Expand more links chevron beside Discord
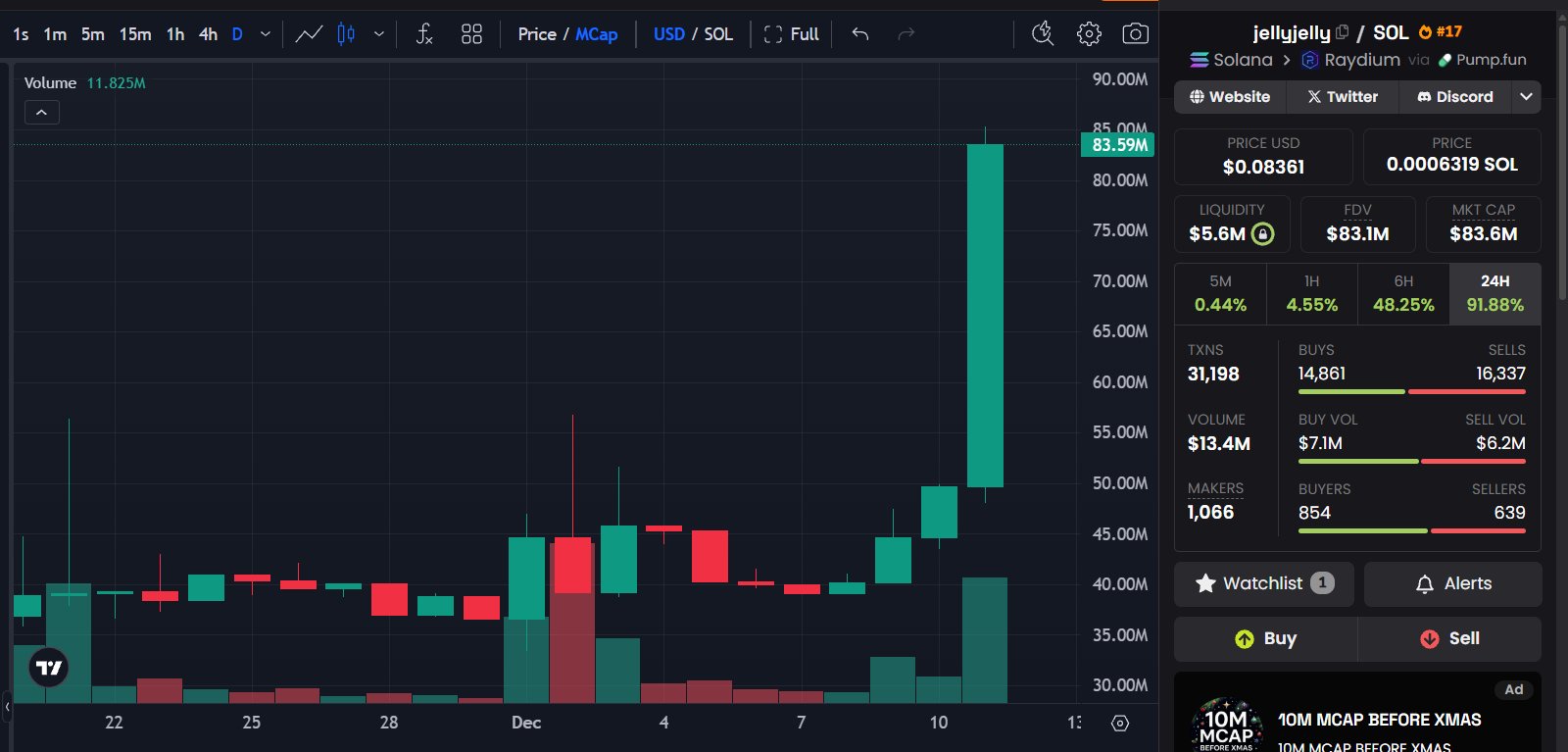This screenshot has height=752, width=1568. 1526,97
